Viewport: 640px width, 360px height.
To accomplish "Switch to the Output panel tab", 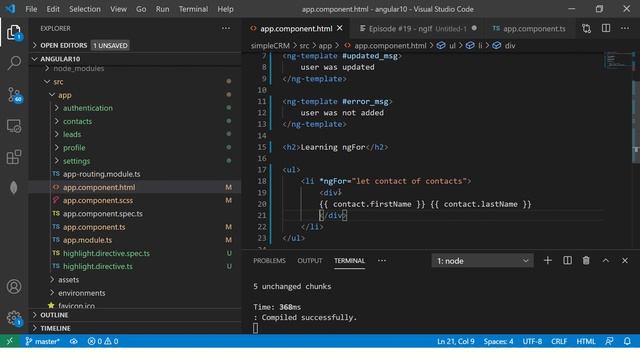I will click(x=310, y=261).
